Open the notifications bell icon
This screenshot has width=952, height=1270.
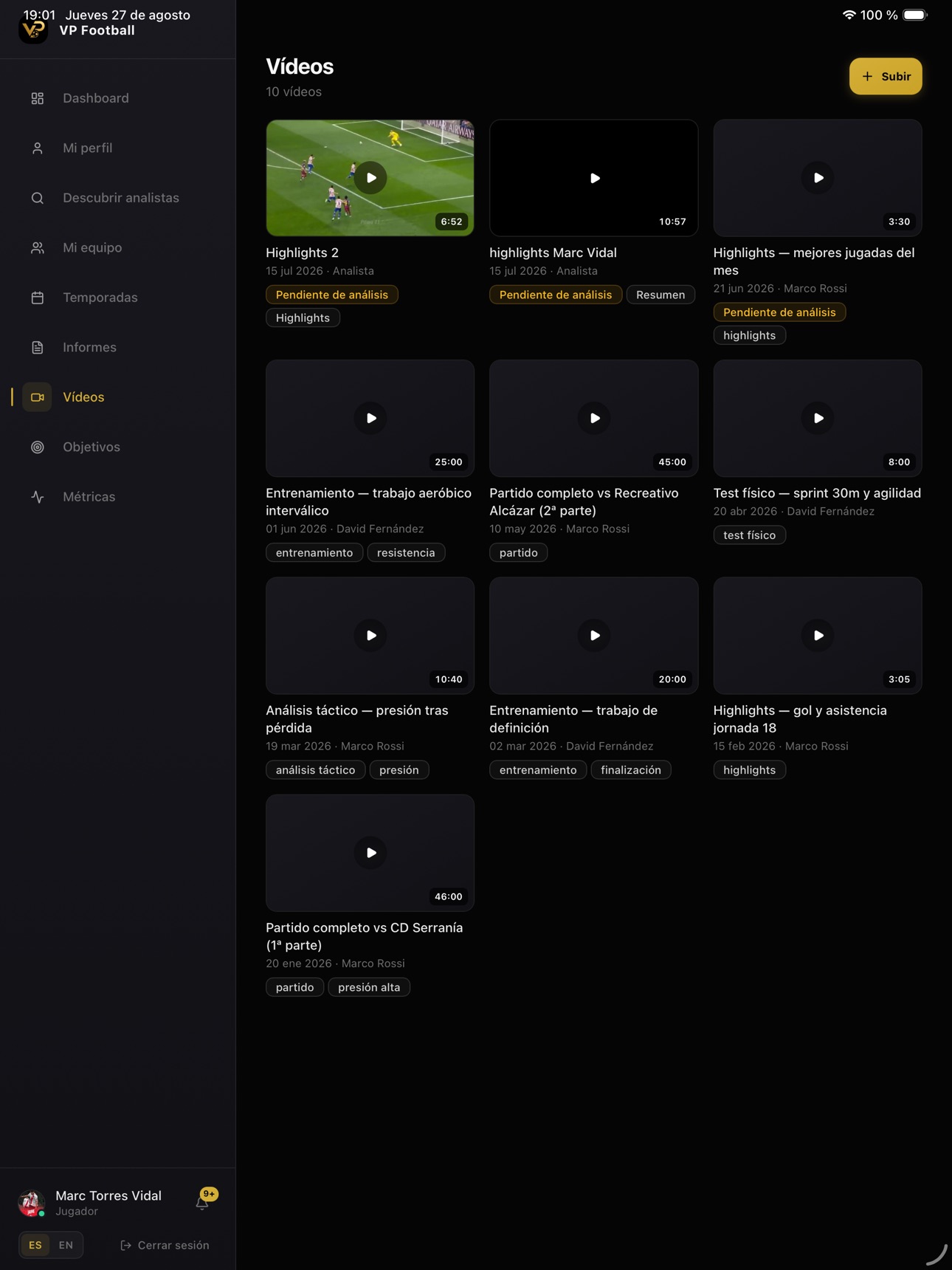[x=202, y=1203]
